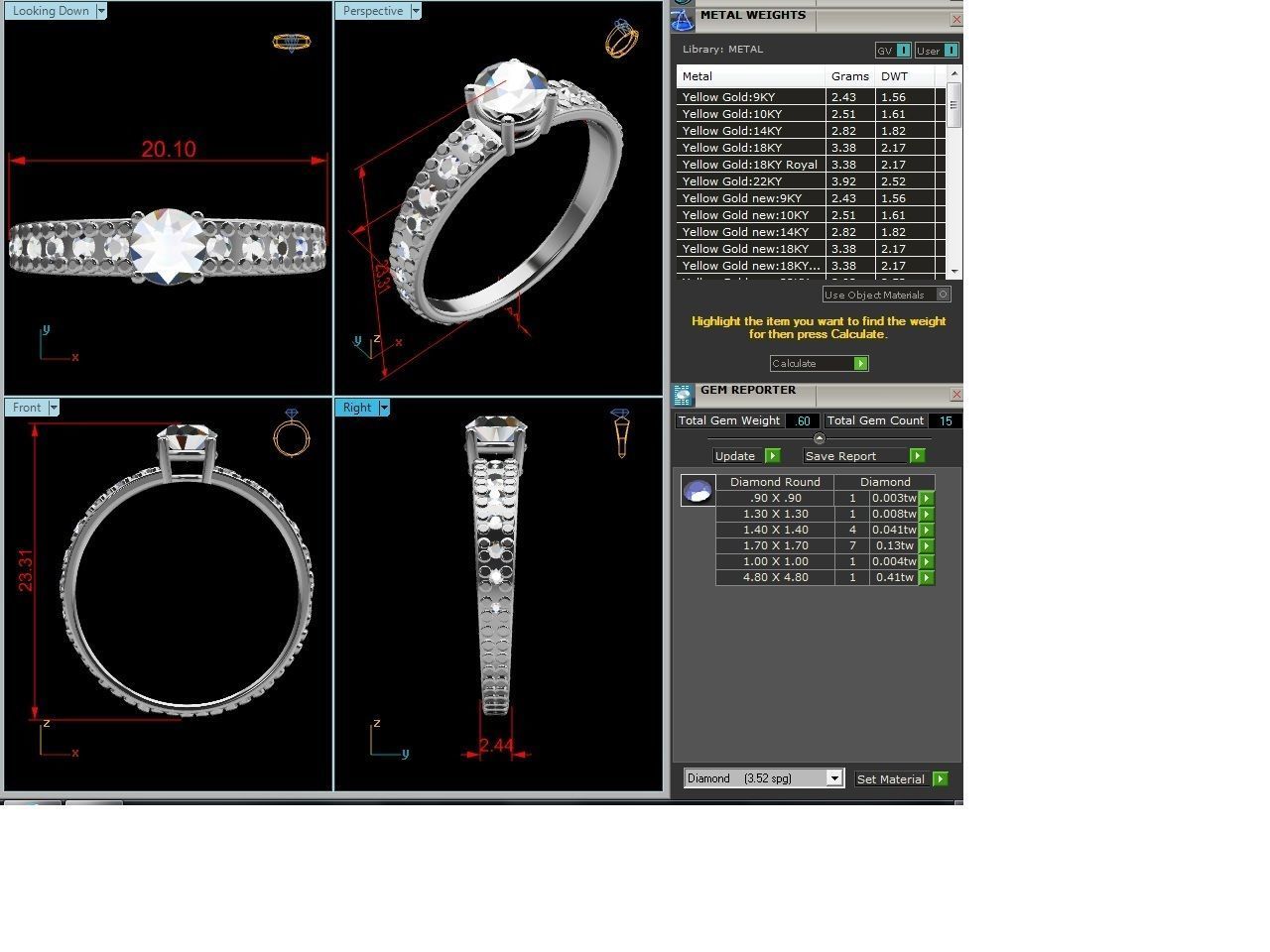Screen dimensions: 1270x952
Task: Click the Set Material button
Action: pos(892,779)
